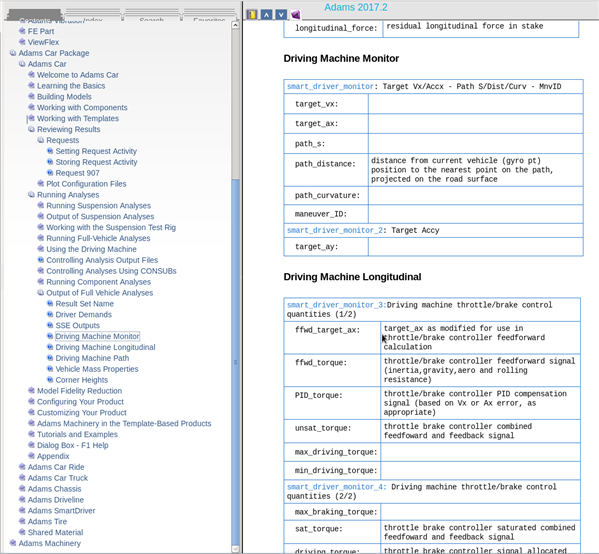Click page icon beside Driver Demands
Viewport: 599px width, 554px height.
coord(50,314)
